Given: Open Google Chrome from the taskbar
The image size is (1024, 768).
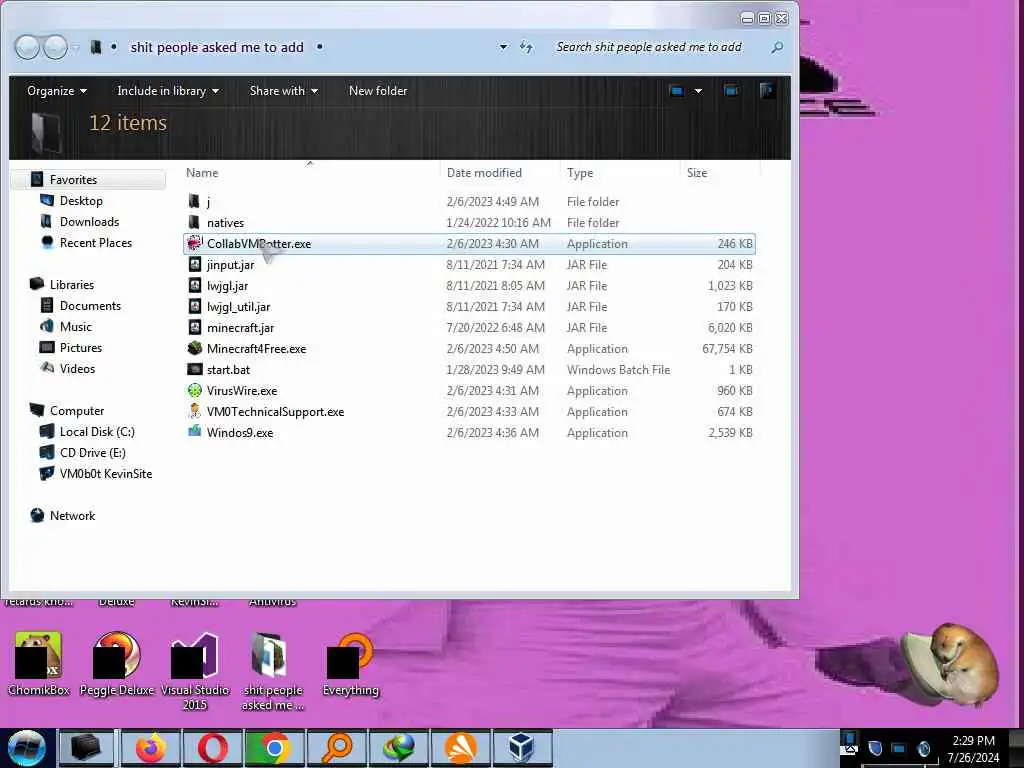Looking at the screenshot, I should [274, 748].
